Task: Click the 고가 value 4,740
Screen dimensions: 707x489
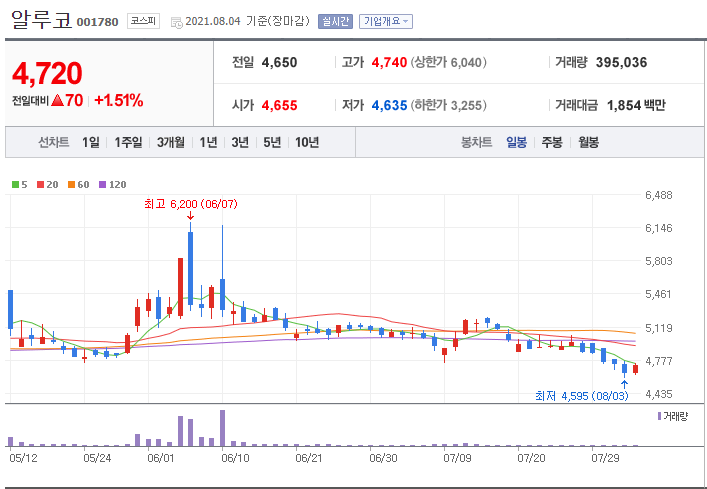Action: (389, 62)
